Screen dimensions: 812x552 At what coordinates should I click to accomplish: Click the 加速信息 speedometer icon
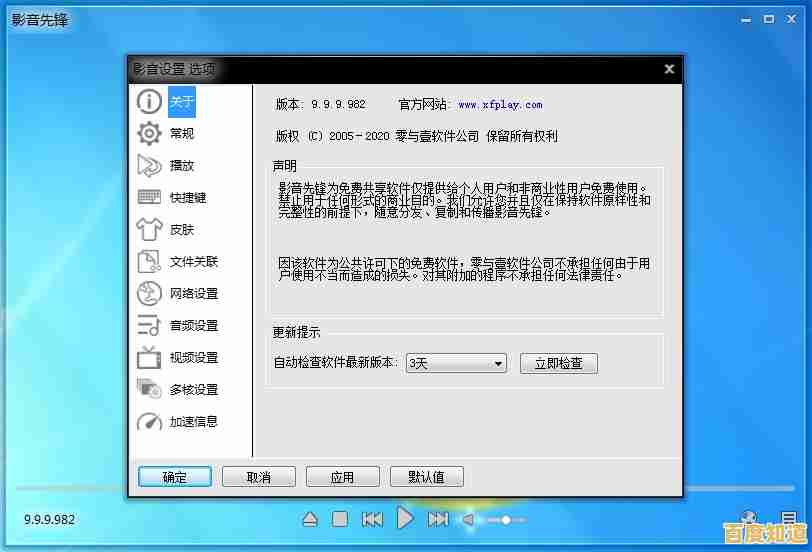(x=149, y=422)
